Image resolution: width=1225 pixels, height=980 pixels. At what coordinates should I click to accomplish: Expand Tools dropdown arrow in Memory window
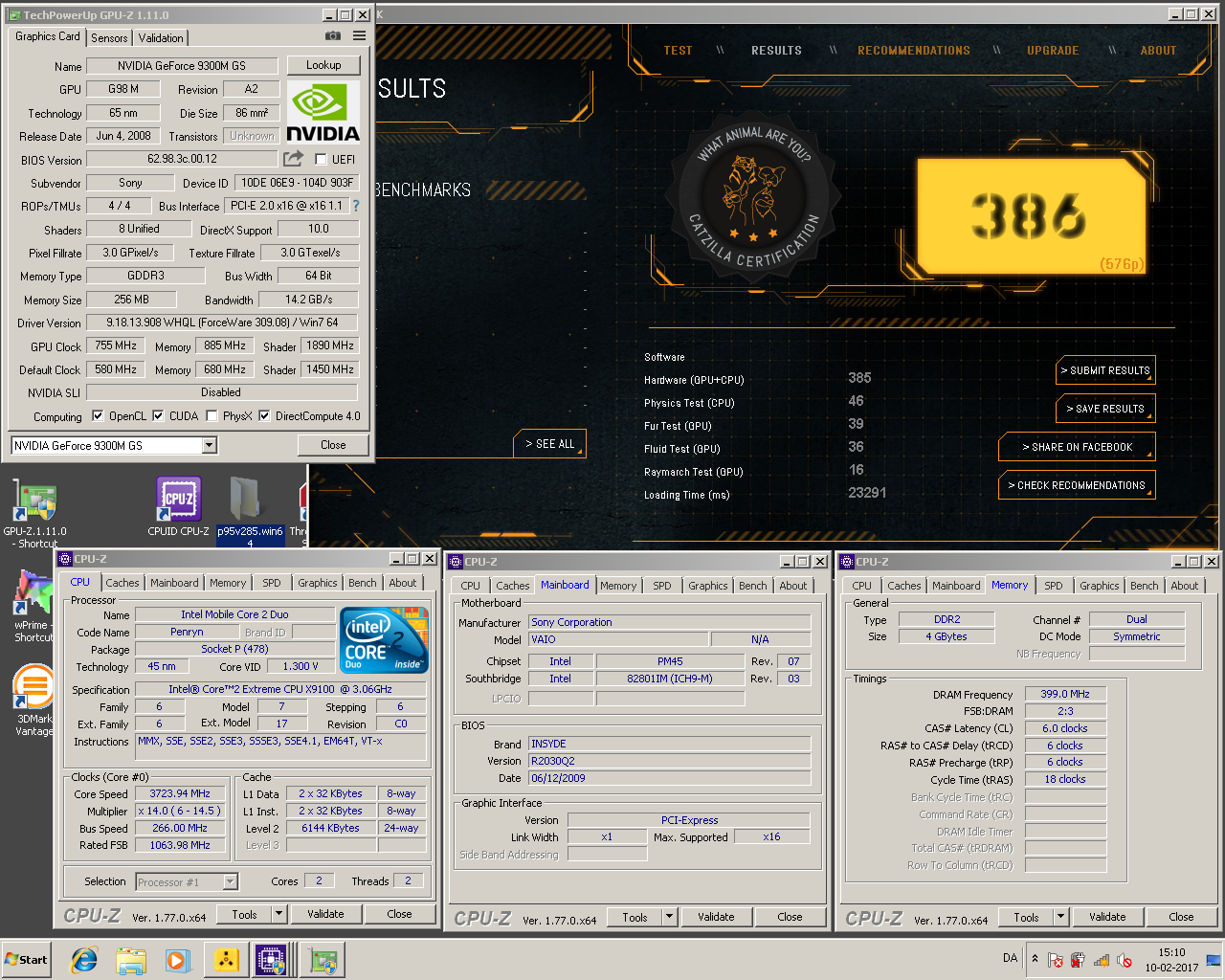(x=1061, y=917)
